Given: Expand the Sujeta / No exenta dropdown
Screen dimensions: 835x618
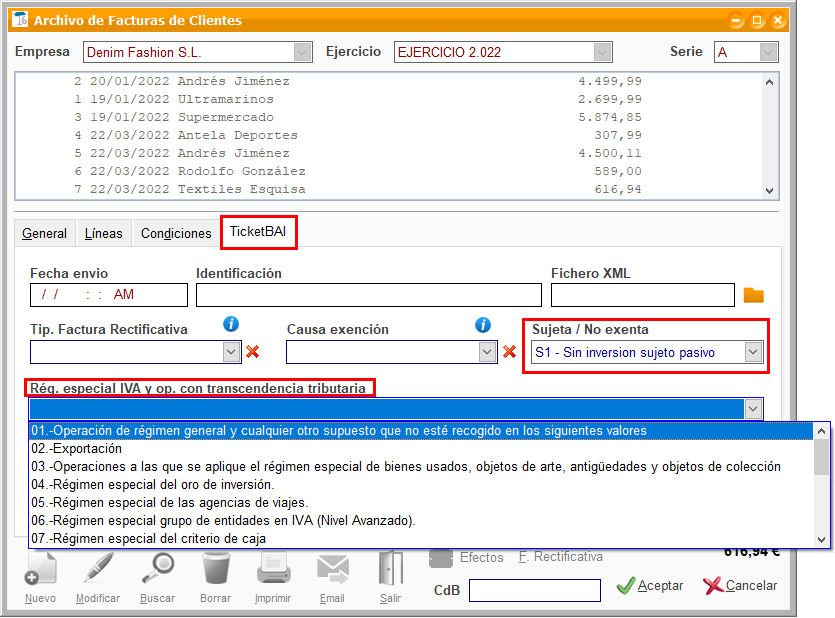Looking at the screenshot, I should [x=753, y=352].
